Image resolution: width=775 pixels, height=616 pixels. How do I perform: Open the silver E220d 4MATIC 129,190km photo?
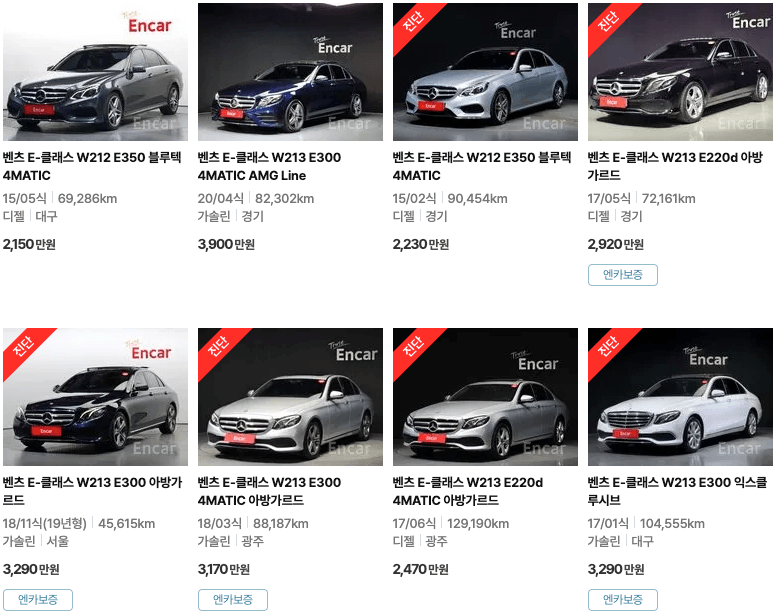click(x=485, y=396)
